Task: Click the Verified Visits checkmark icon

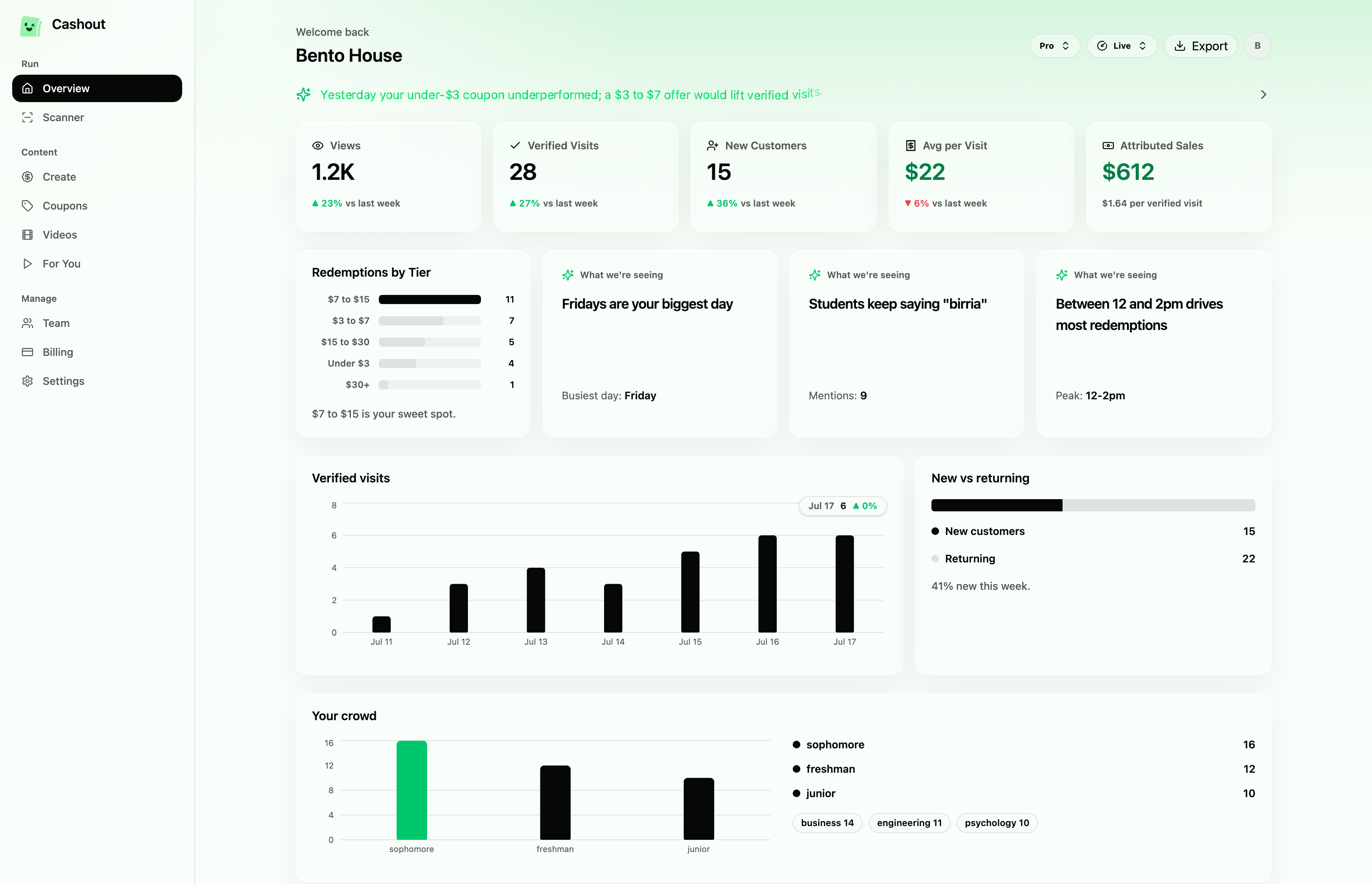Action: [x=515, y=146]
